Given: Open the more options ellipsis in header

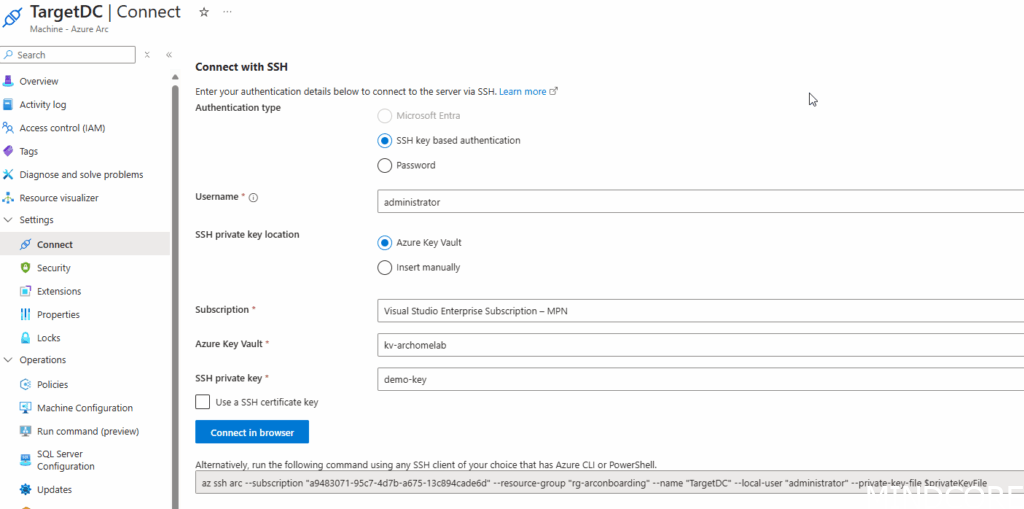Looking at the screenshot, I should (x=227, y=12).
